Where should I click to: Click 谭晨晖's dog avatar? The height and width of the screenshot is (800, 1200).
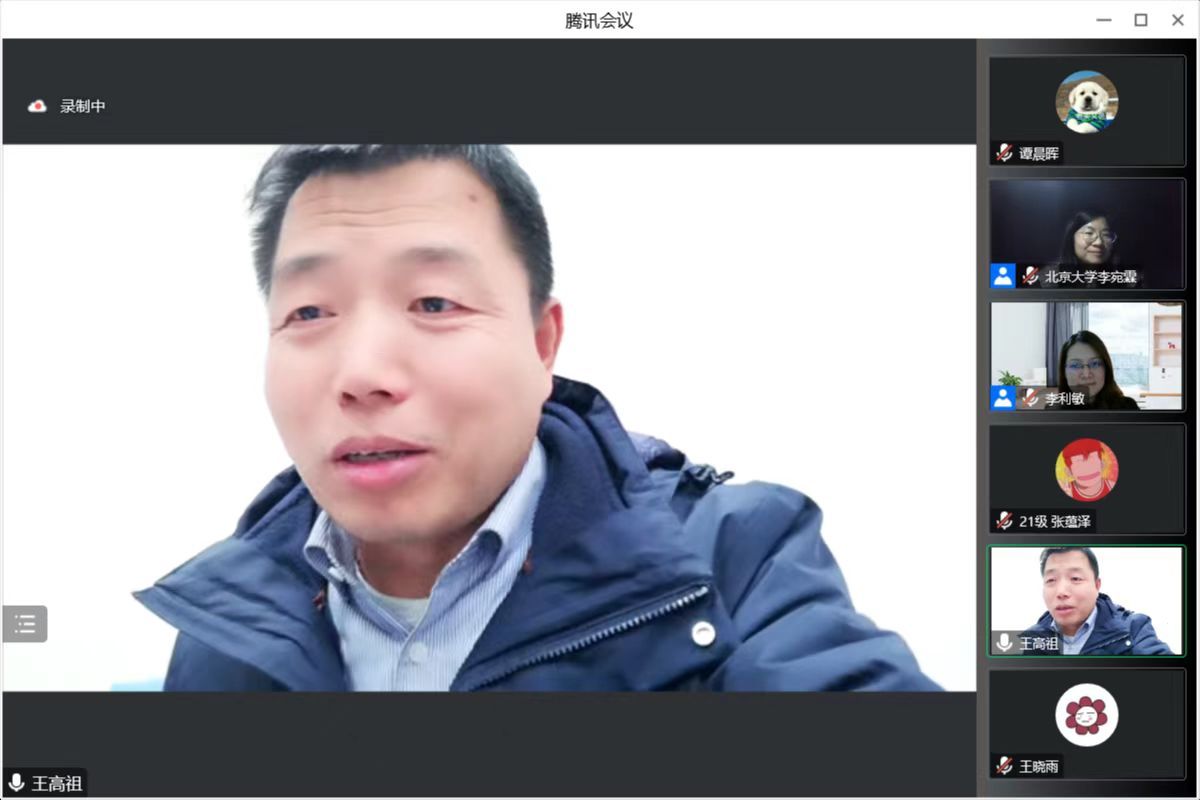pos(1086,101)
